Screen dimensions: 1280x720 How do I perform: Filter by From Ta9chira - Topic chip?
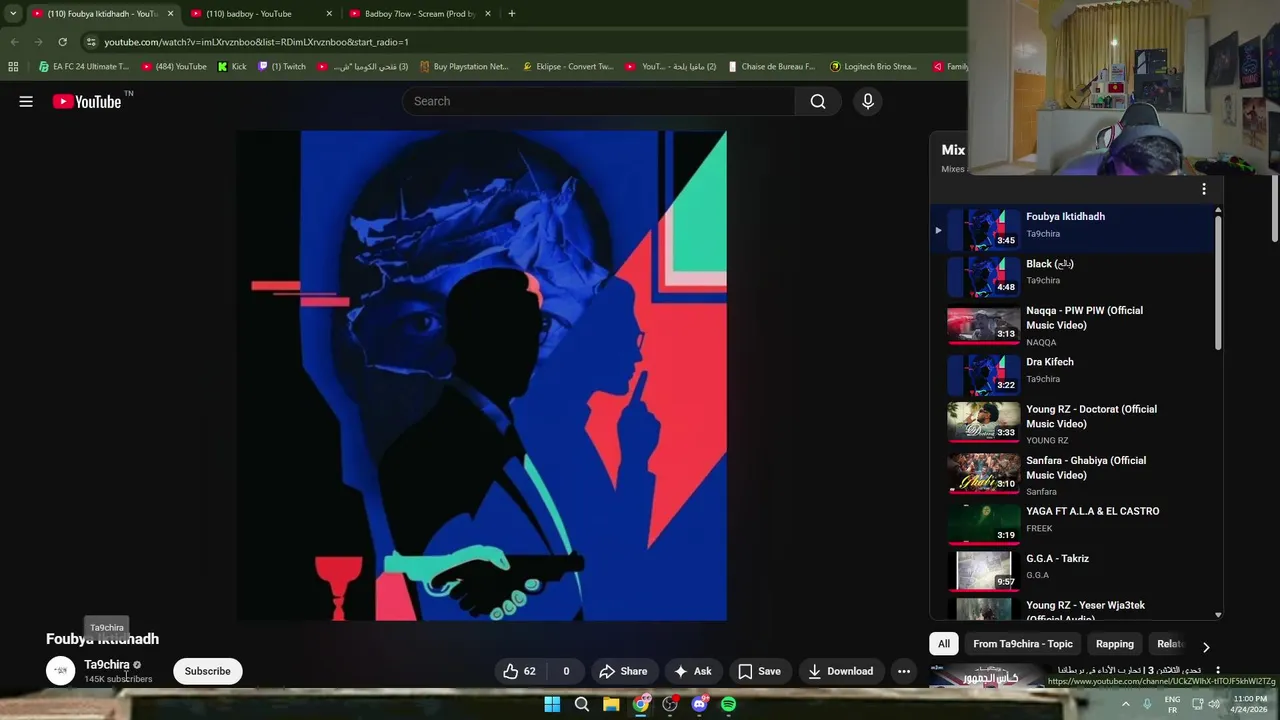click(1022, 644)
